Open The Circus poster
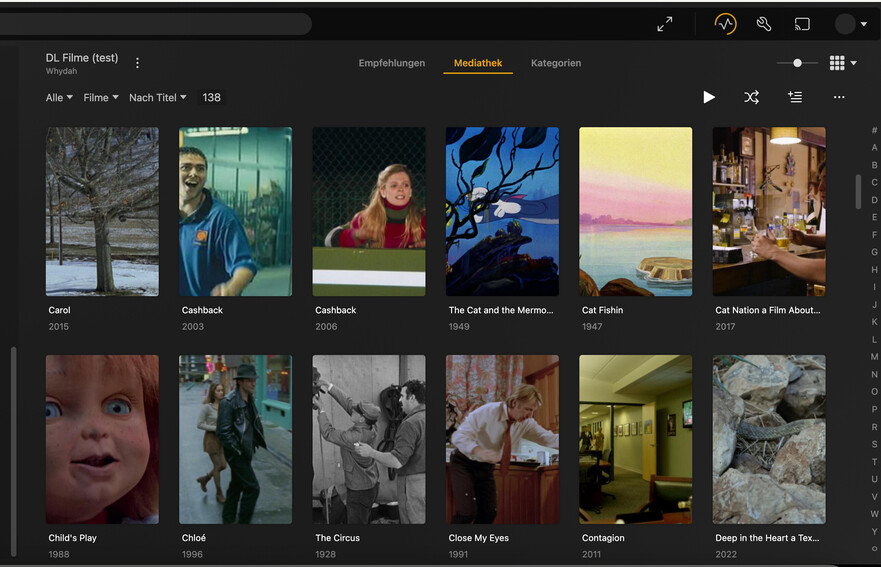 [369, 439]
